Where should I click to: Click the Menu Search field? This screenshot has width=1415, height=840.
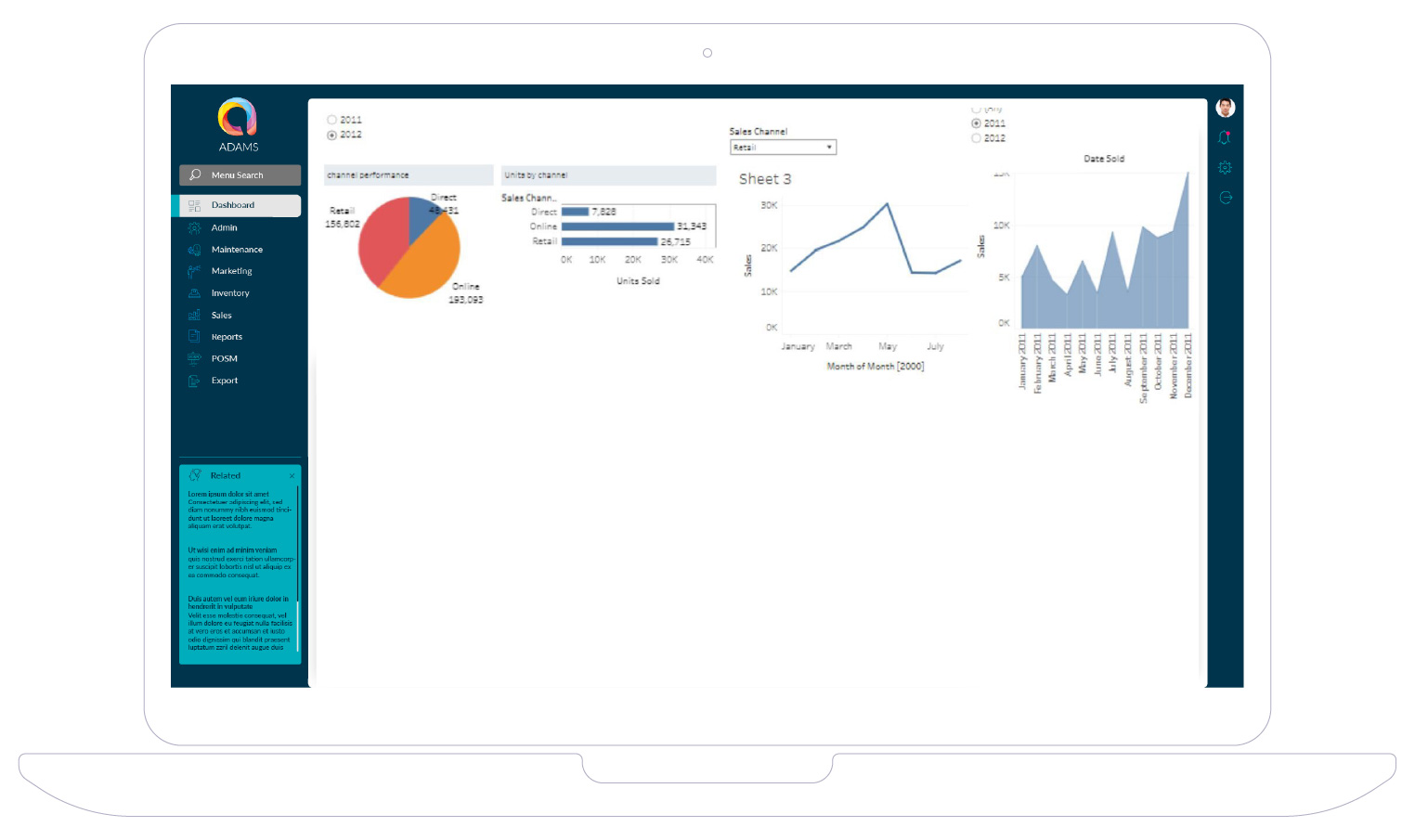click(240, 175)
